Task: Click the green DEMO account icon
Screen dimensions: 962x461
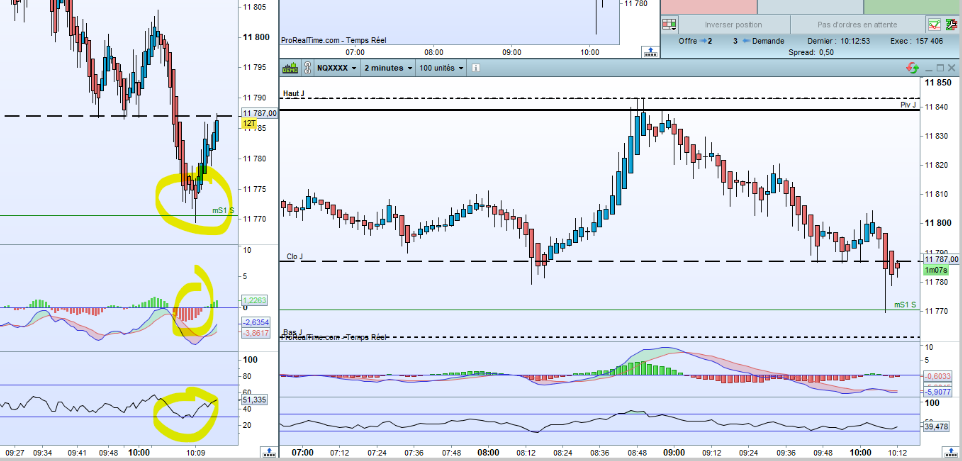Action: 290,68
